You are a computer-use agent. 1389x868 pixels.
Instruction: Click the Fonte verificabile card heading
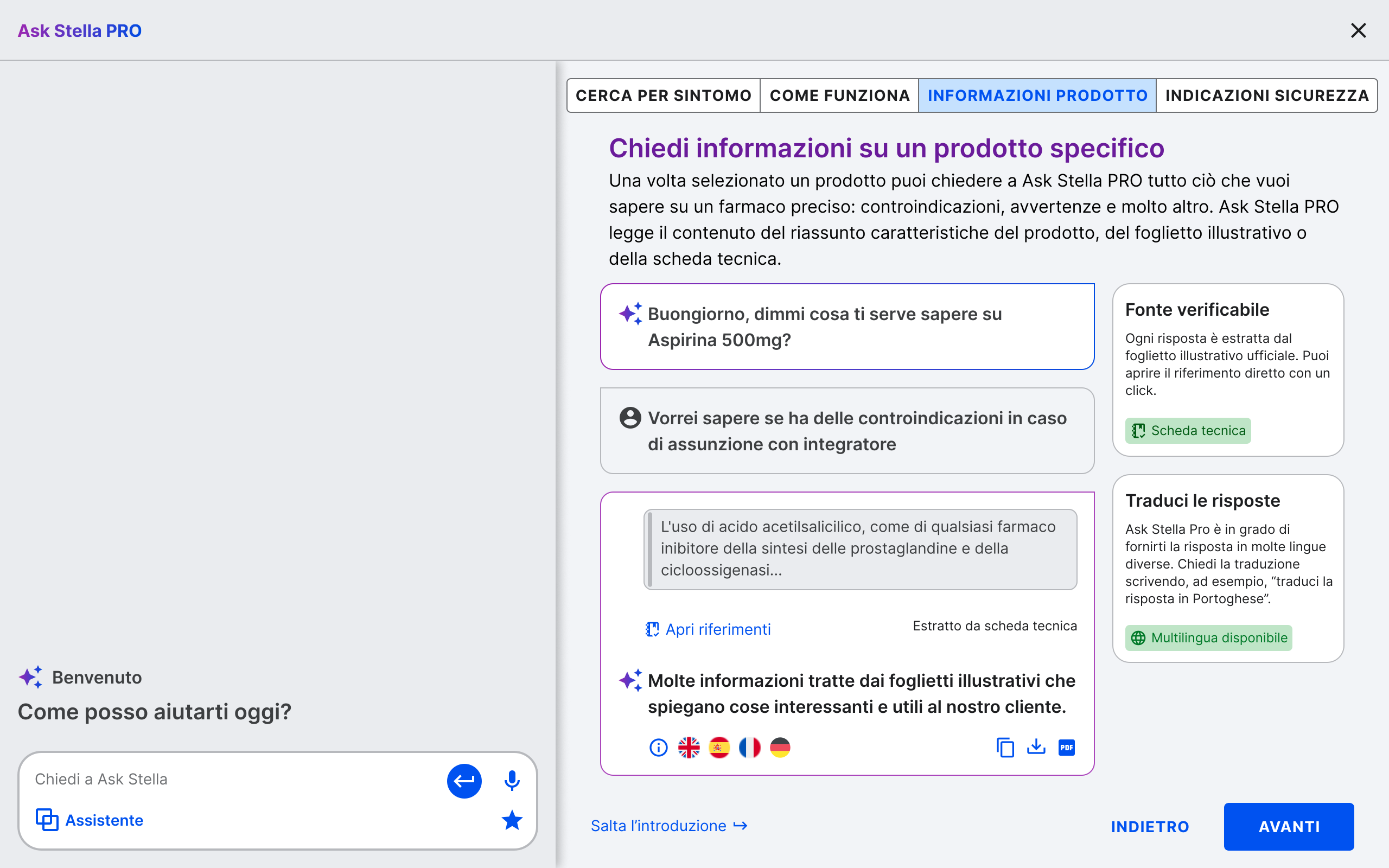coord(1197,309)
